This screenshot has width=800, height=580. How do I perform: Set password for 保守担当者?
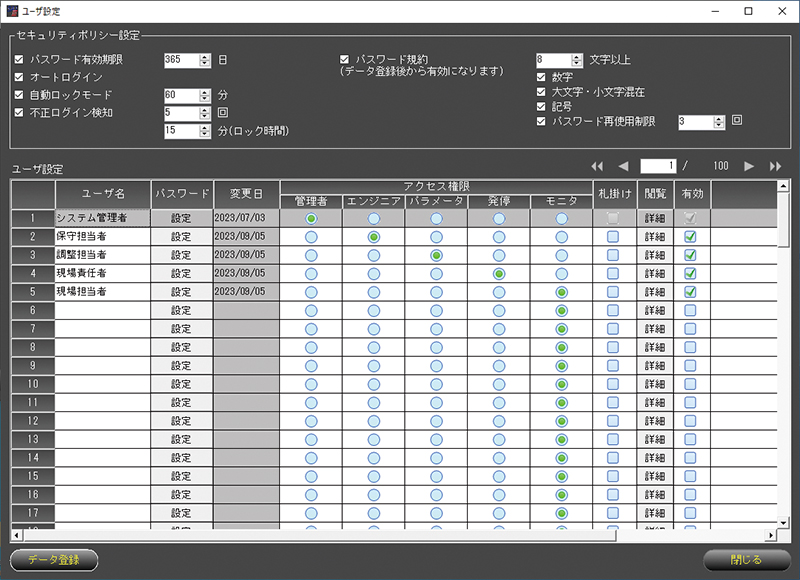182,237
